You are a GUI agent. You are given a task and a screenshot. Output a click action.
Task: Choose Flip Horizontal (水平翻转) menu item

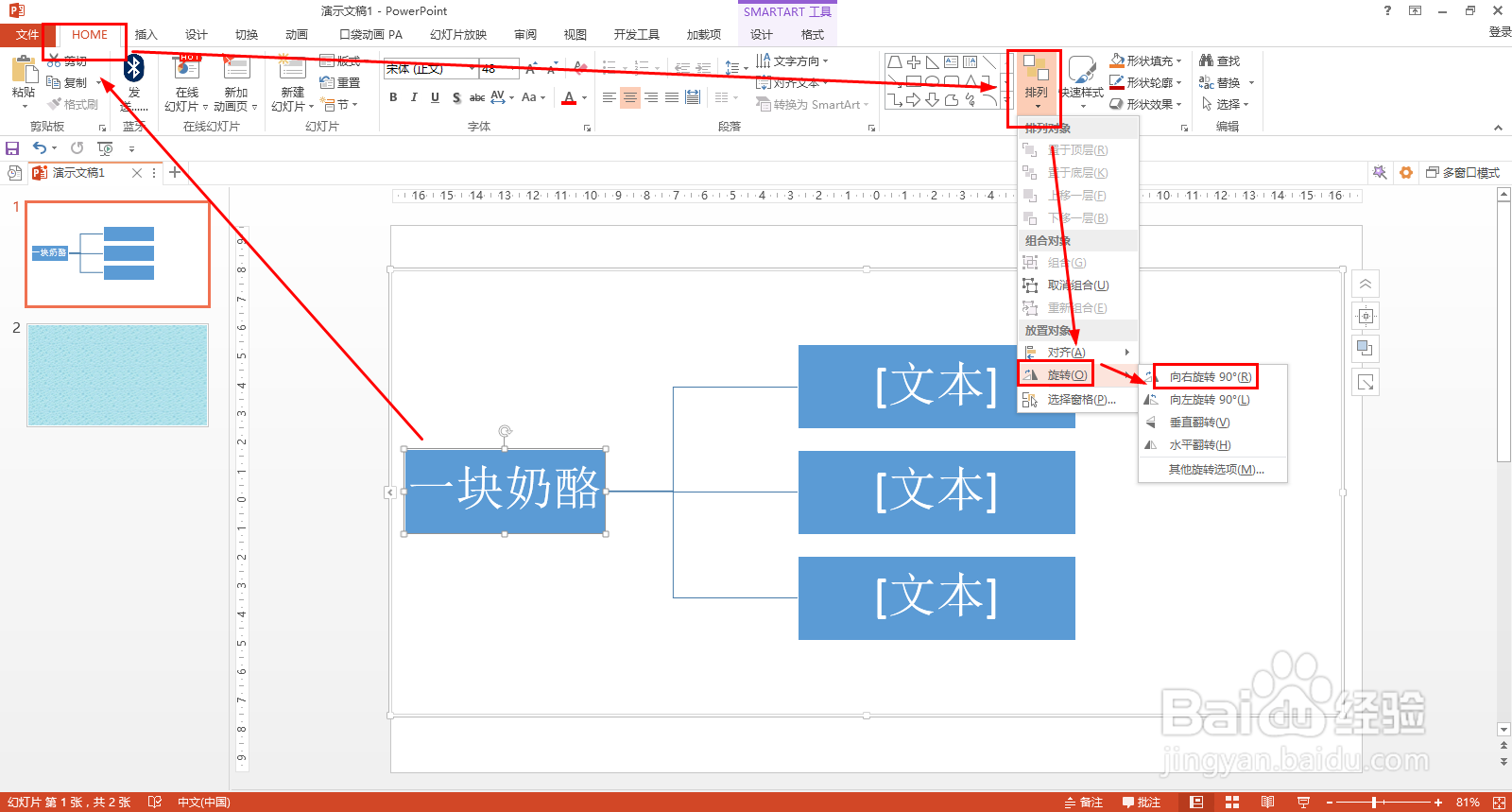(x=1212, y=444)
